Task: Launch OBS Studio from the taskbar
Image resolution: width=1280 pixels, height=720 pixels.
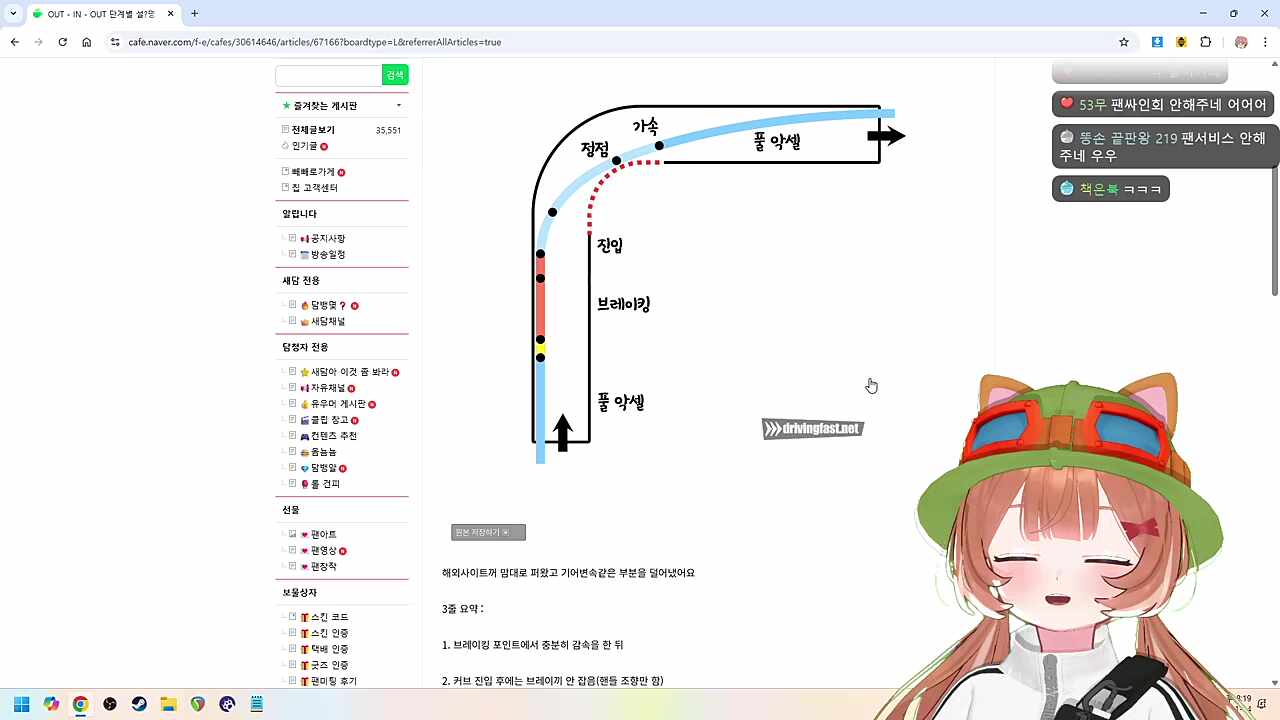Action: pyautogui.click(x=110, y=704)
